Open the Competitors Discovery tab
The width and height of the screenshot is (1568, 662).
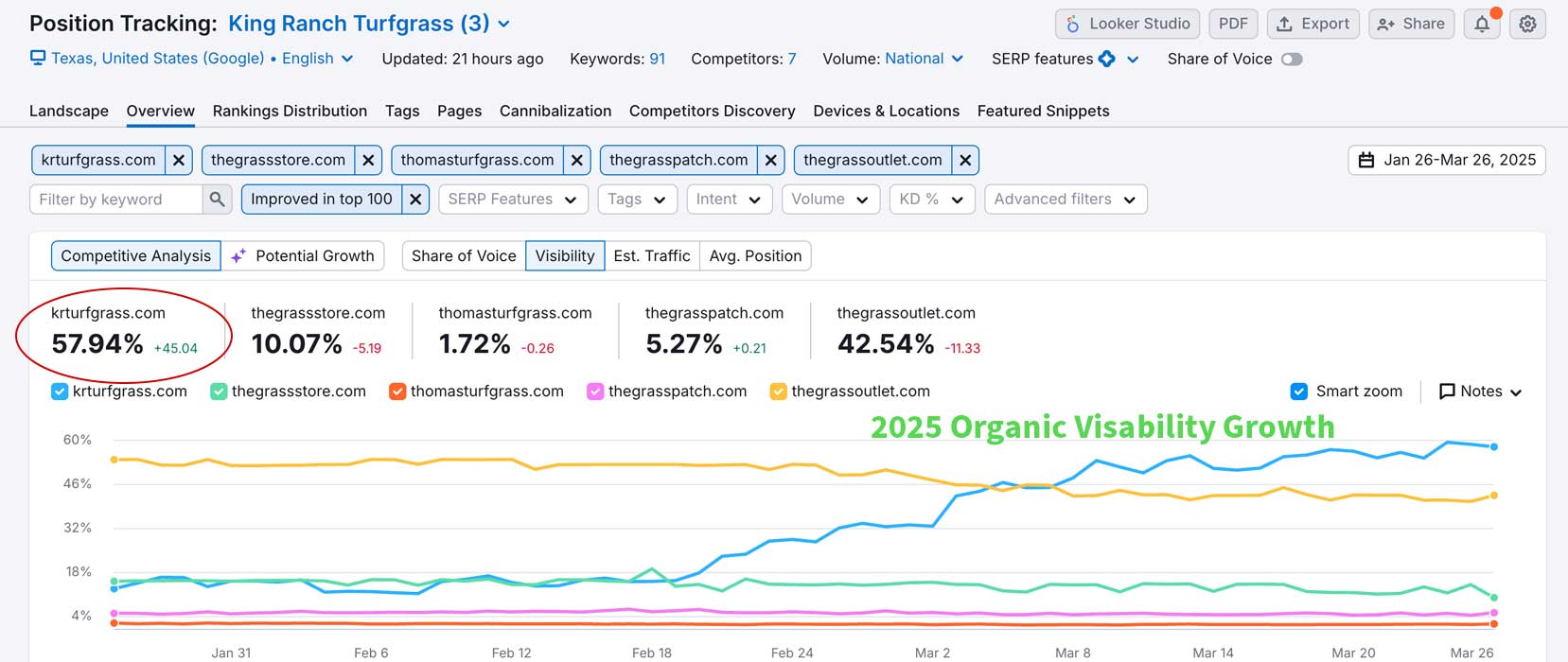point(713,111)
